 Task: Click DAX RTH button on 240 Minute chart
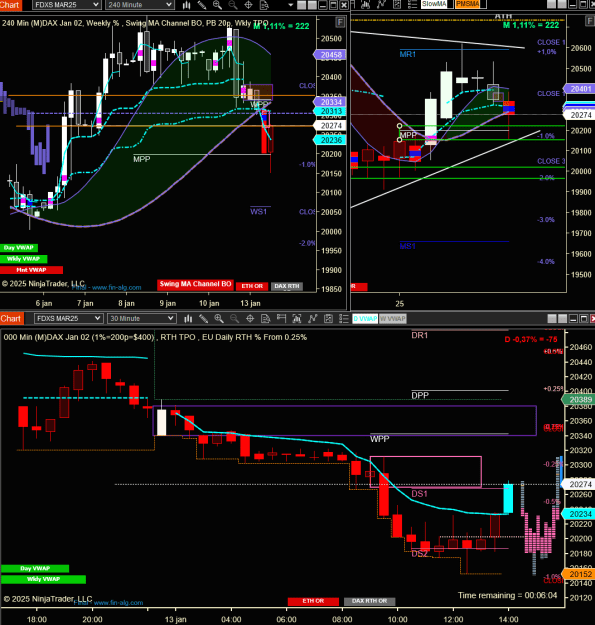tap(287, 286)
